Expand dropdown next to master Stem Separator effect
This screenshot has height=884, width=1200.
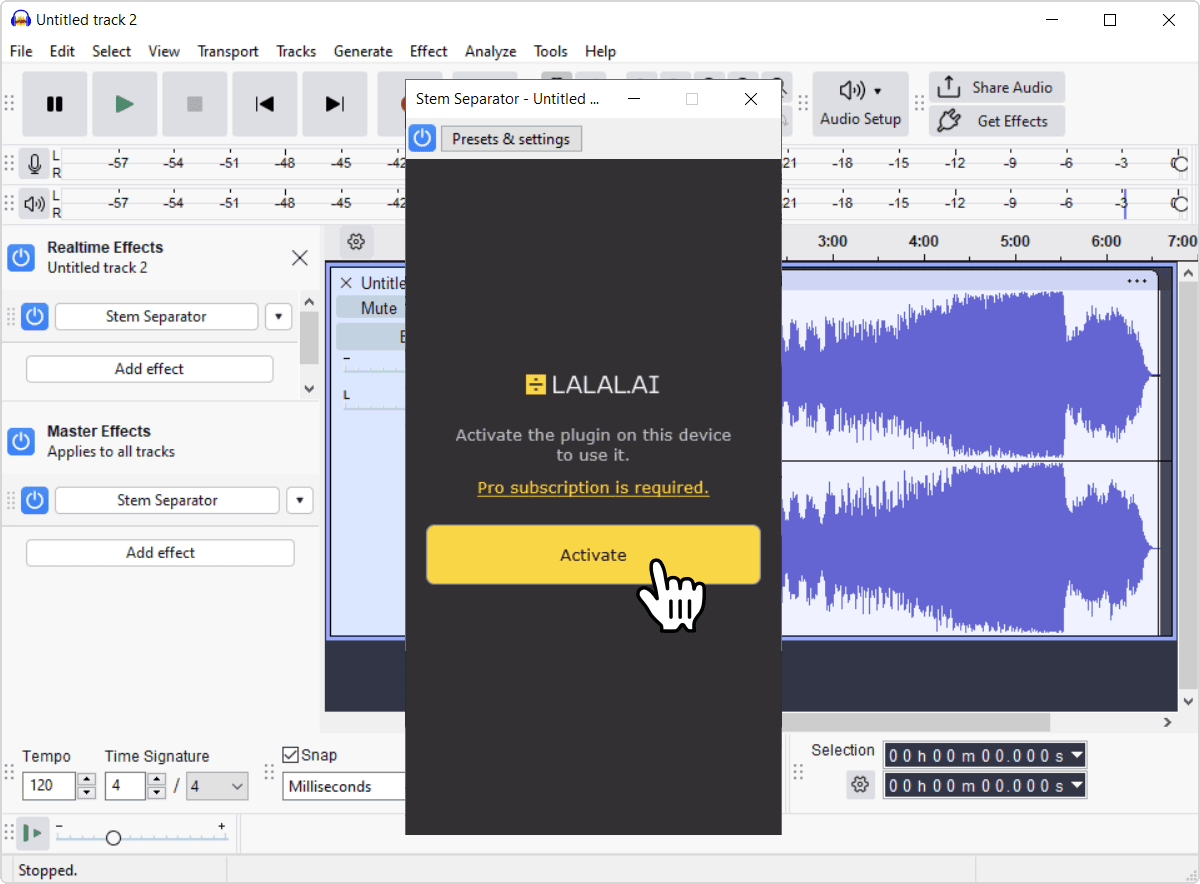click(x=300, y=500)
